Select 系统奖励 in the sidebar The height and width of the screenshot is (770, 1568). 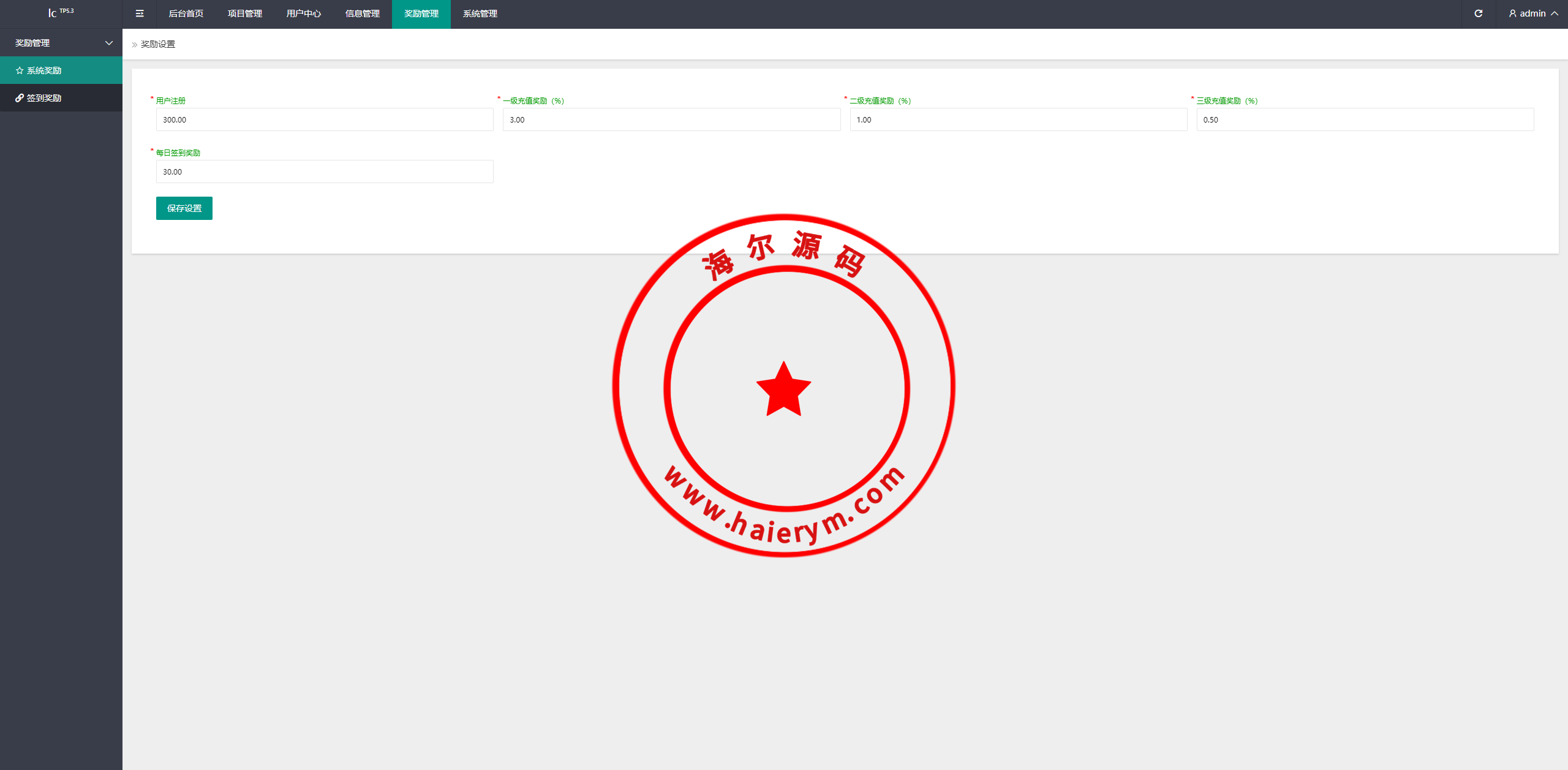click(x=43, y=70)
